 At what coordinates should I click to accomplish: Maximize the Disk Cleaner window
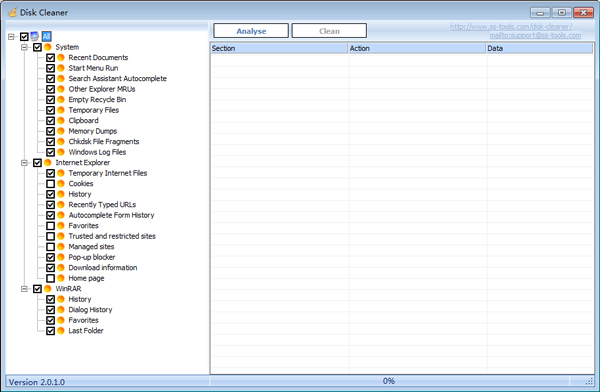coord(562,13)
